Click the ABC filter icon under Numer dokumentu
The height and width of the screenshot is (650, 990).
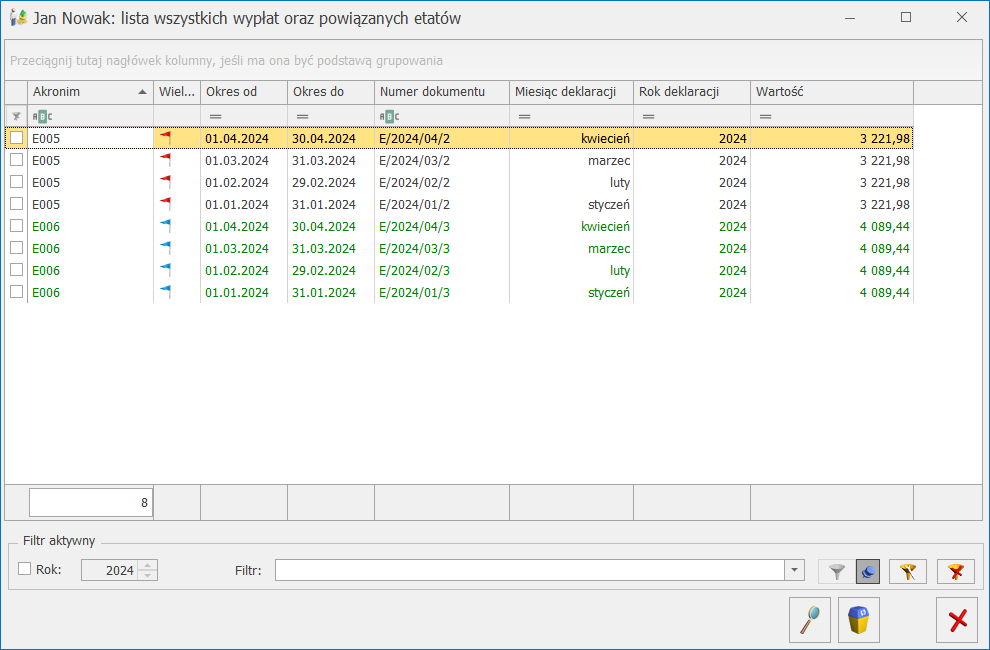coord(390,116)
